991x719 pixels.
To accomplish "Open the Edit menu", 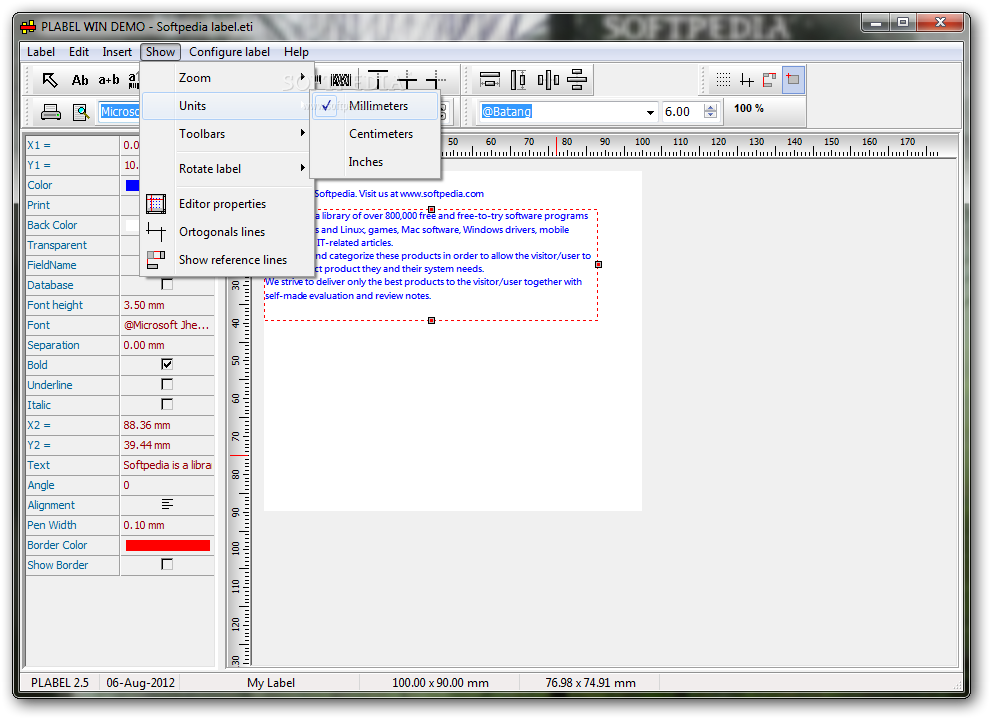I will 78,52.
